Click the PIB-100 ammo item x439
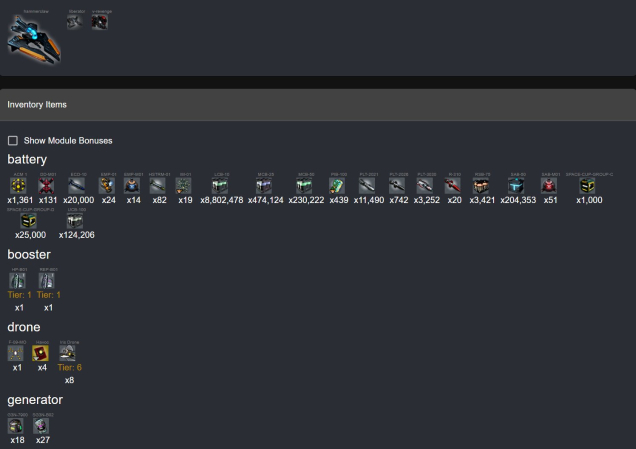 [x=338, y=185]
